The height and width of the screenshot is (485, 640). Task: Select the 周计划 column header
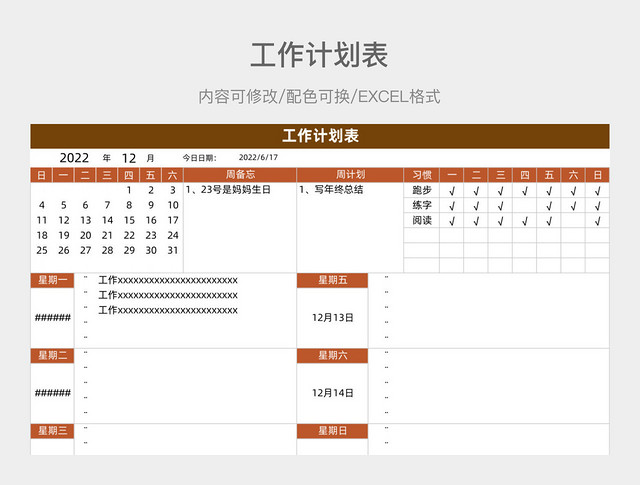pos(350,175)
